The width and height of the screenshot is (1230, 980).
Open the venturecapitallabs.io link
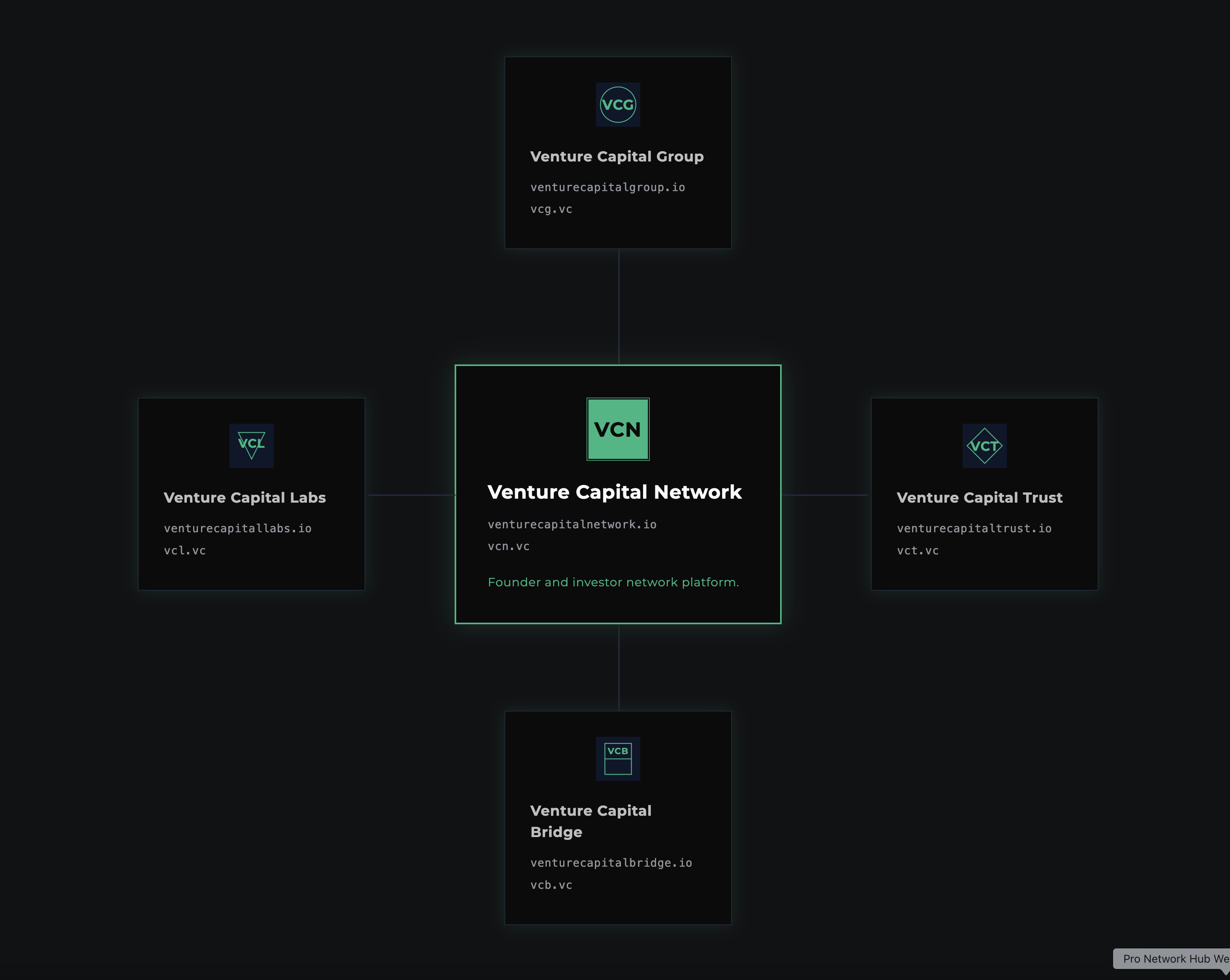[238, 528]
